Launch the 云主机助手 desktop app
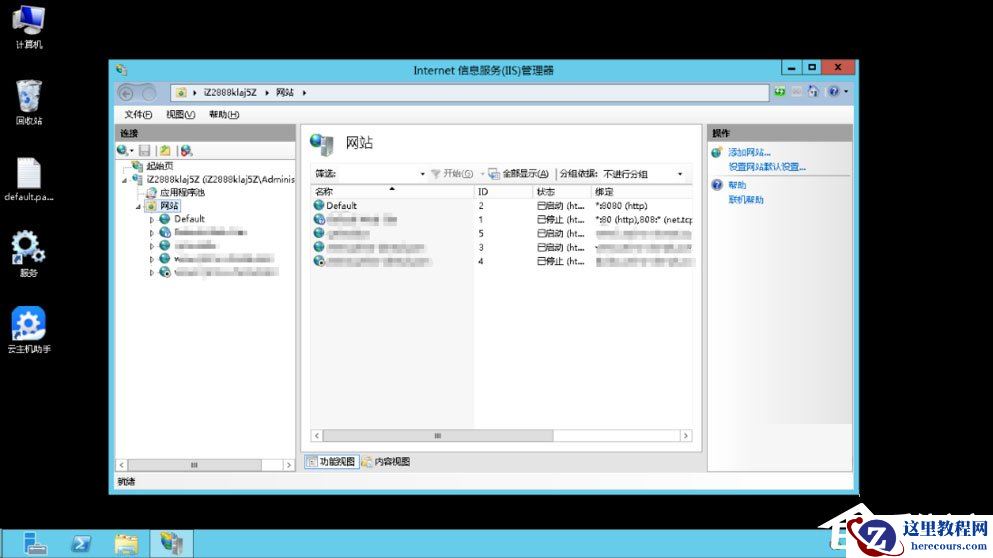 28,330
